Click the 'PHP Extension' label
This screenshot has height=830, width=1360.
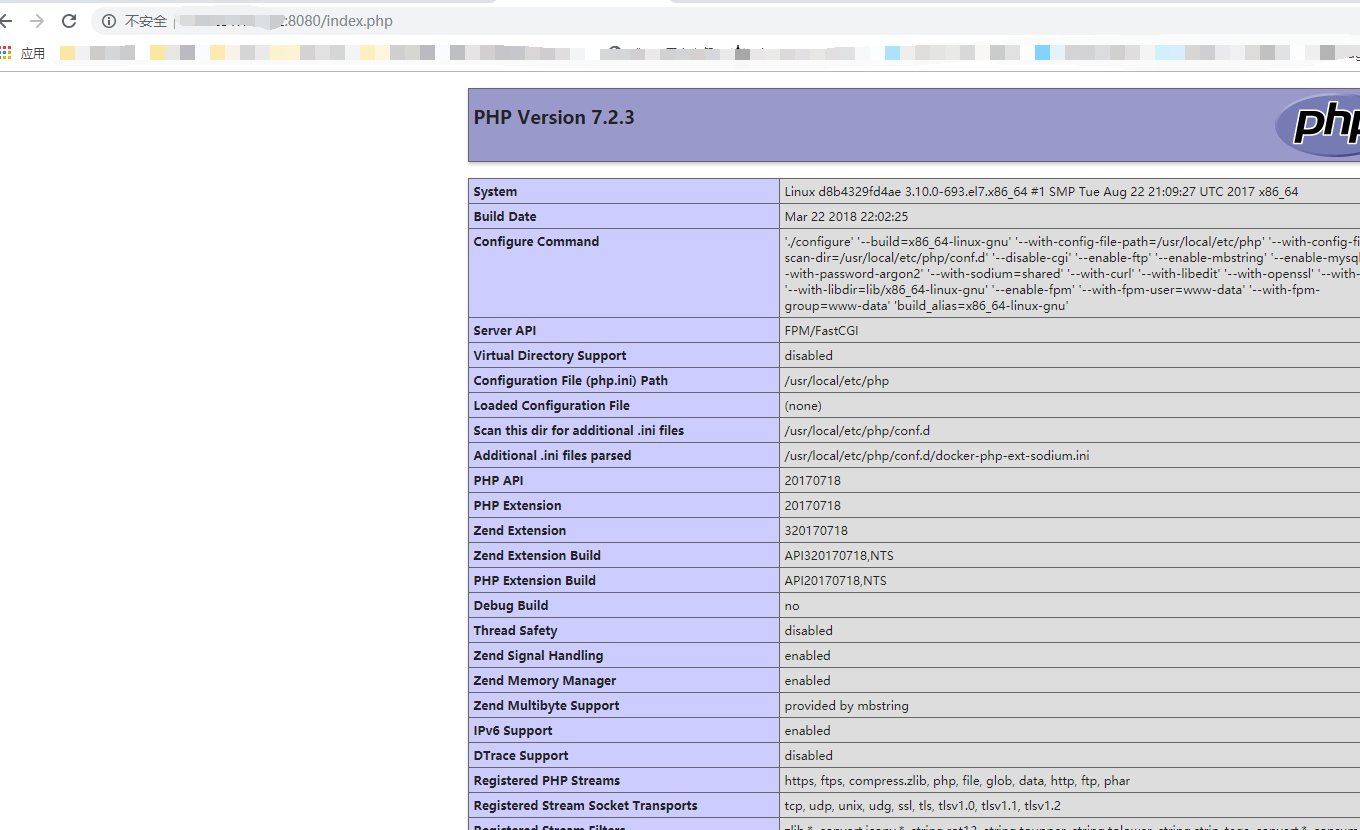click(x=517, y=506)
